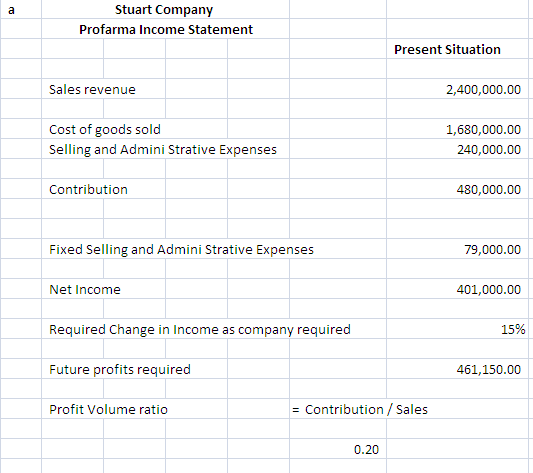
Task: Select the 'Stuart Company' title cell
Action: coord(164,10)
